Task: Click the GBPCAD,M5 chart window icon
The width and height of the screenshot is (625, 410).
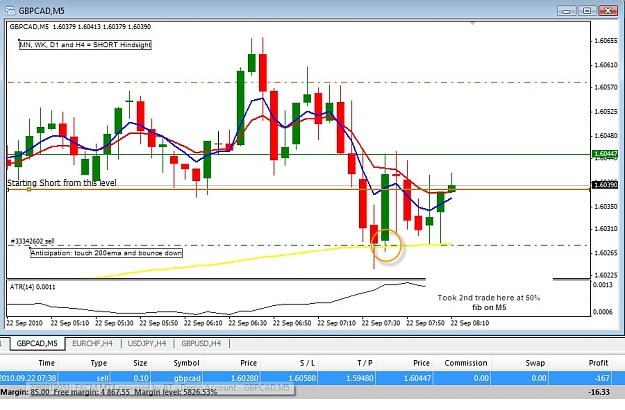Action: point(10,10)
